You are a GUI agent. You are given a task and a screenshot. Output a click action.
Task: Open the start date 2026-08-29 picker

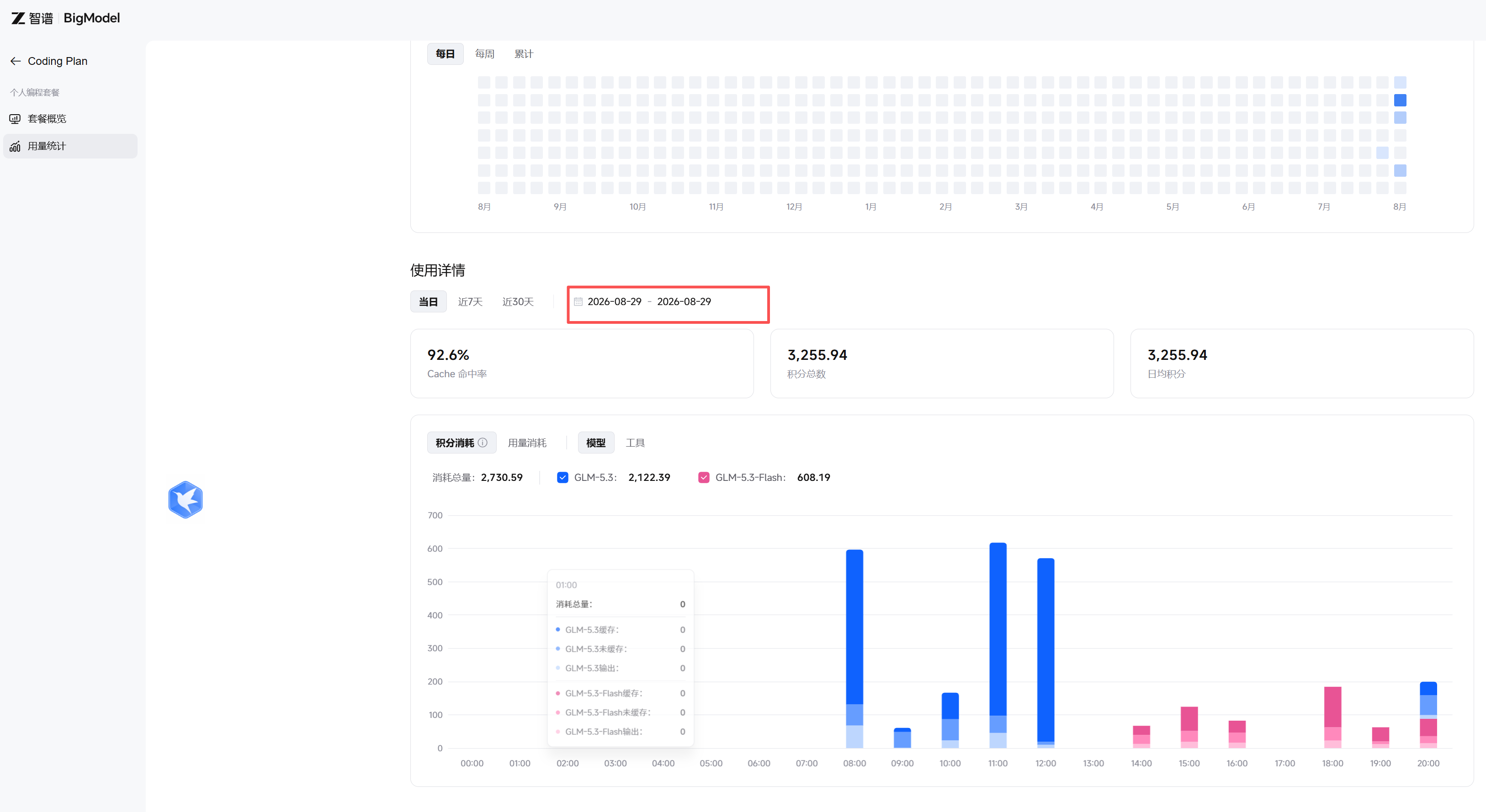614,301
